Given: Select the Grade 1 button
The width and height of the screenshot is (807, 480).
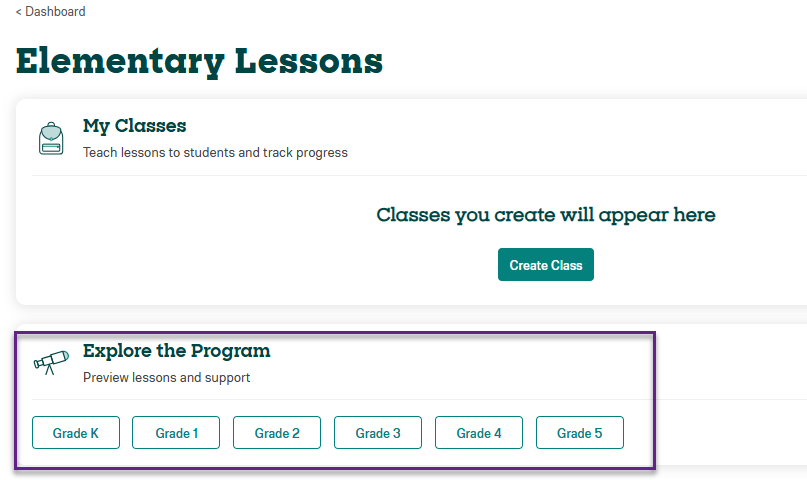Looking at the screenshot, I should (x=176, y=433).
